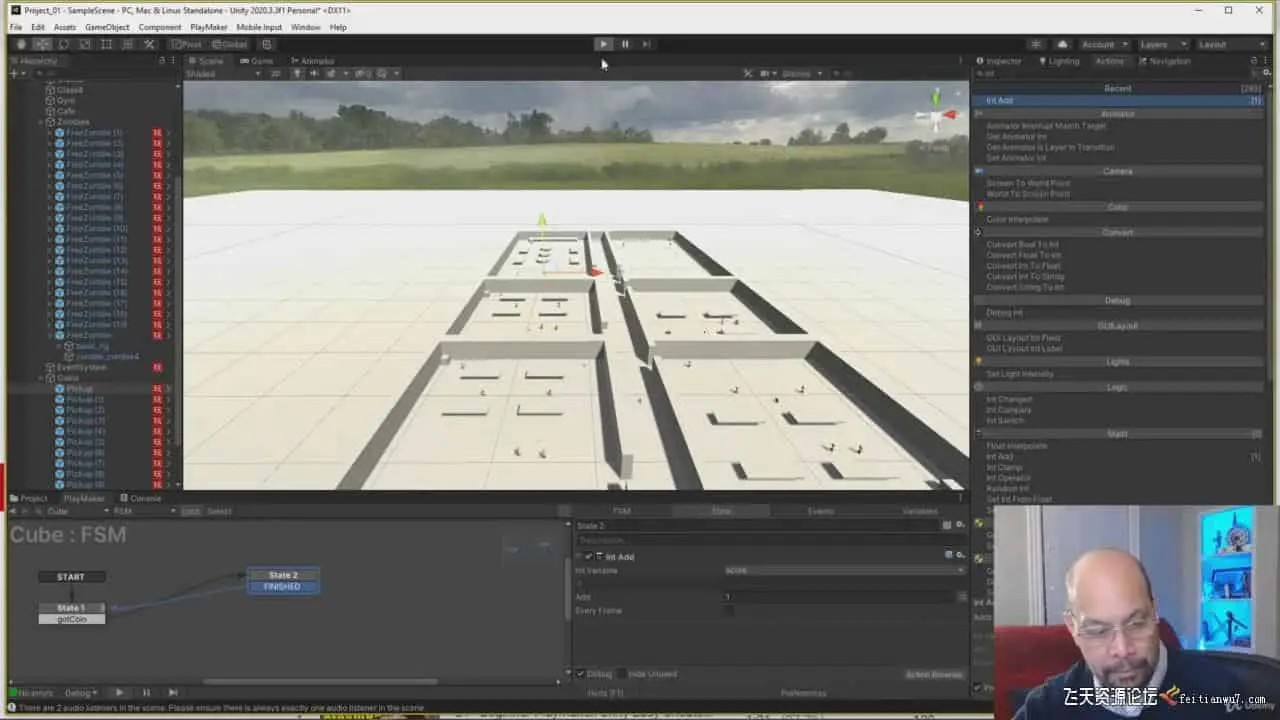The height and width of the screenshot is (720, 1280).
Task: Open the Shaded draw mode dropdown
Action: point(222,73)
